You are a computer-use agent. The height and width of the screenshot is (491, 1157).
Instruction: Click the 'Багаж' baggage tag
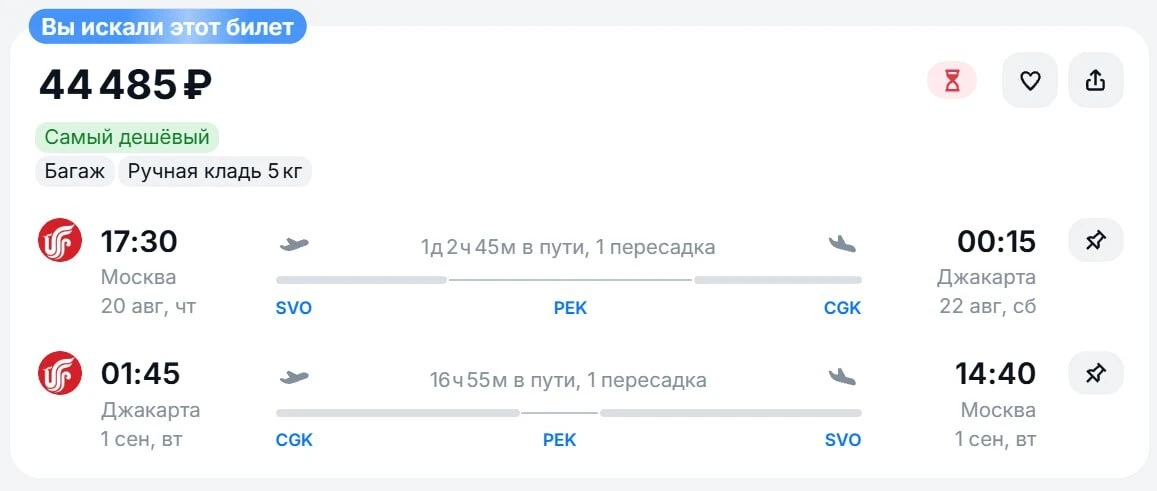pyautogui.click(x=75, y=172)
